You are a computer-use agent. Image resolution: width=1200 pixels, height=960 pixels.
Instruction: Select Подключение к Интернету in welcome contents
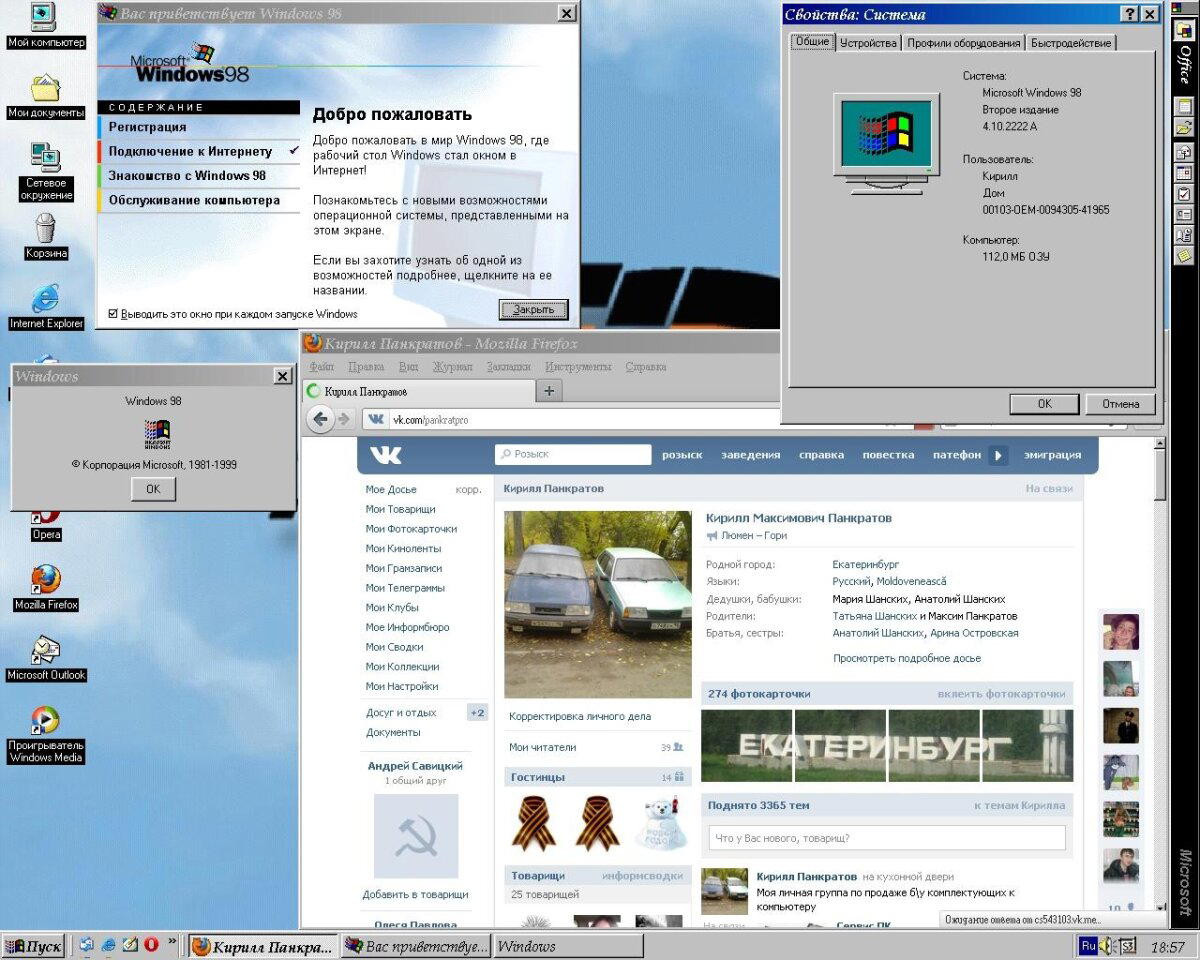pyautogui.click(x=199, y=151)
